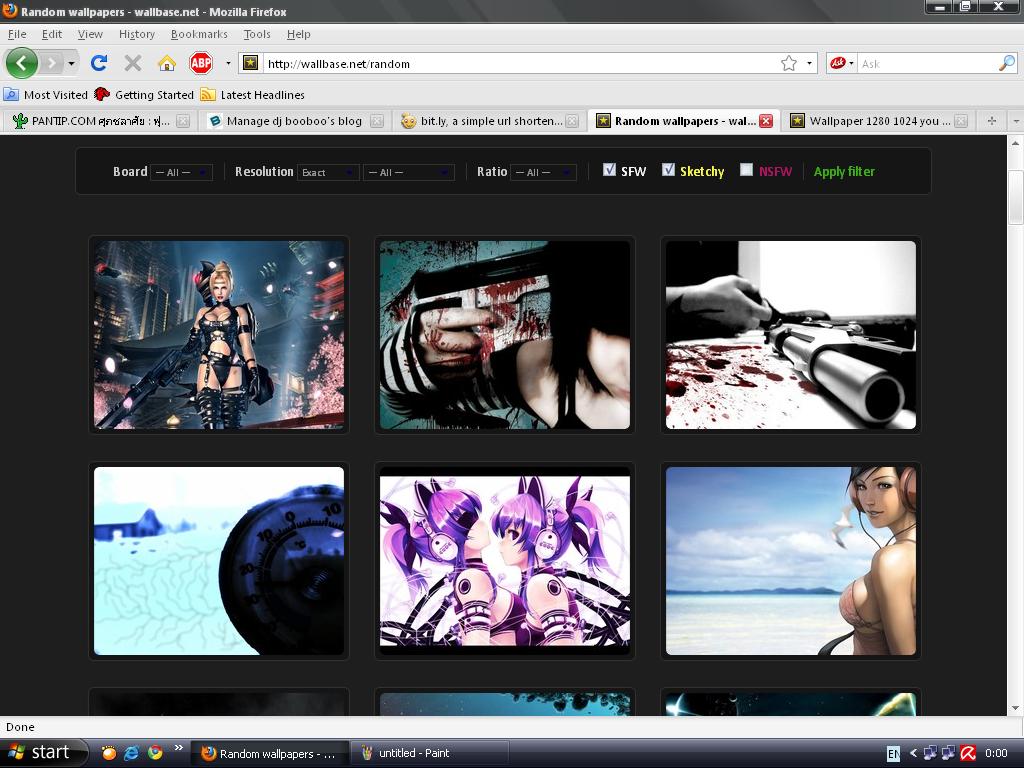Open a new tab with plus button

click(991, 121)
